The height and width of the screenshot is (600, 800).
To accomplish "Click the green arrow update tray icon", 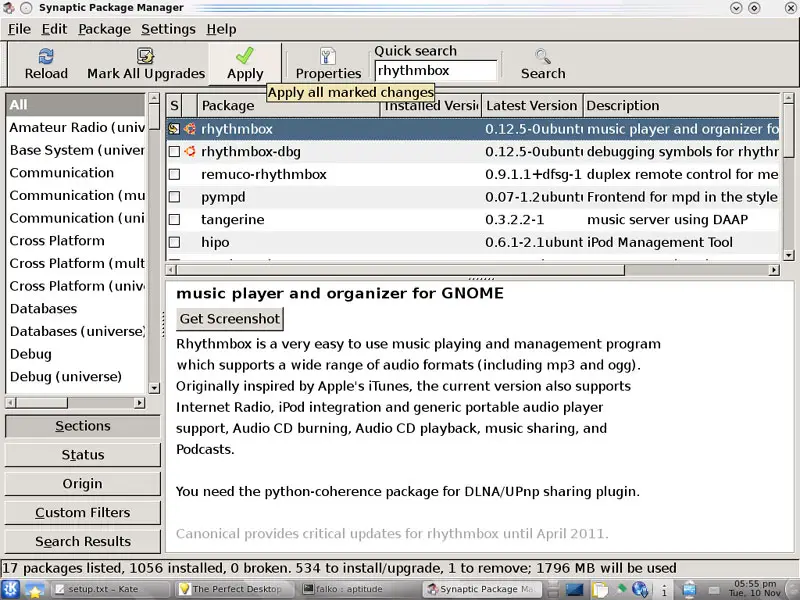I will pos(622,589).
